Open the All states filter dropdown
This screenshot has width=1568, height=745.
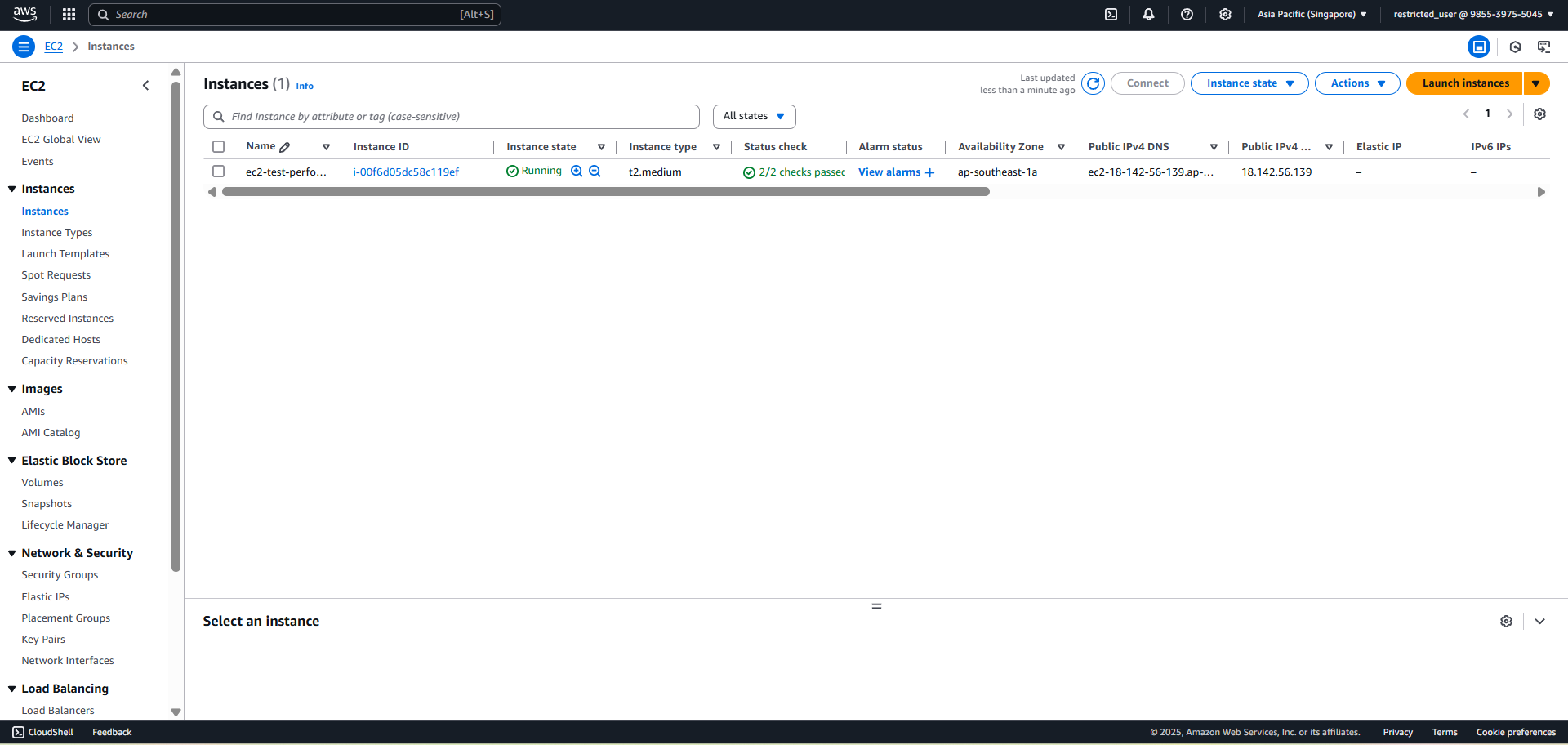(x=754, y=117)
